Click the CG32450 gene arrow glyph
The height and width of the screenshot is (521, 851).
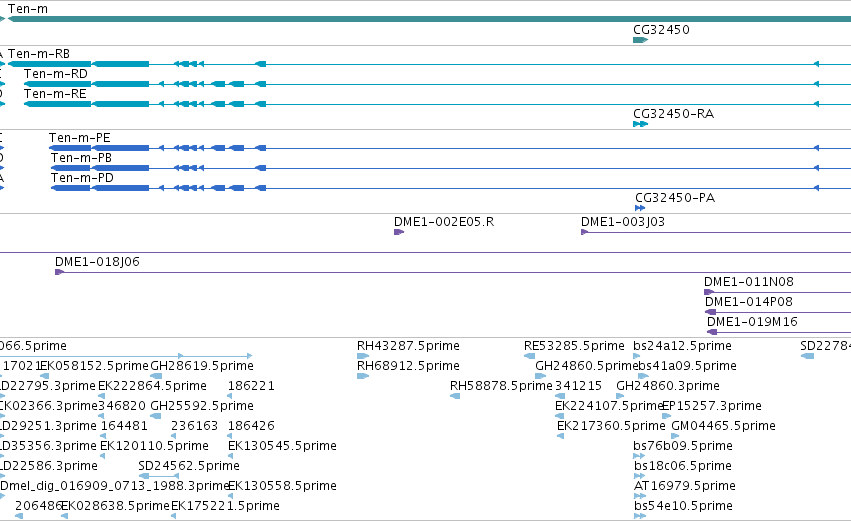(640, 40)
